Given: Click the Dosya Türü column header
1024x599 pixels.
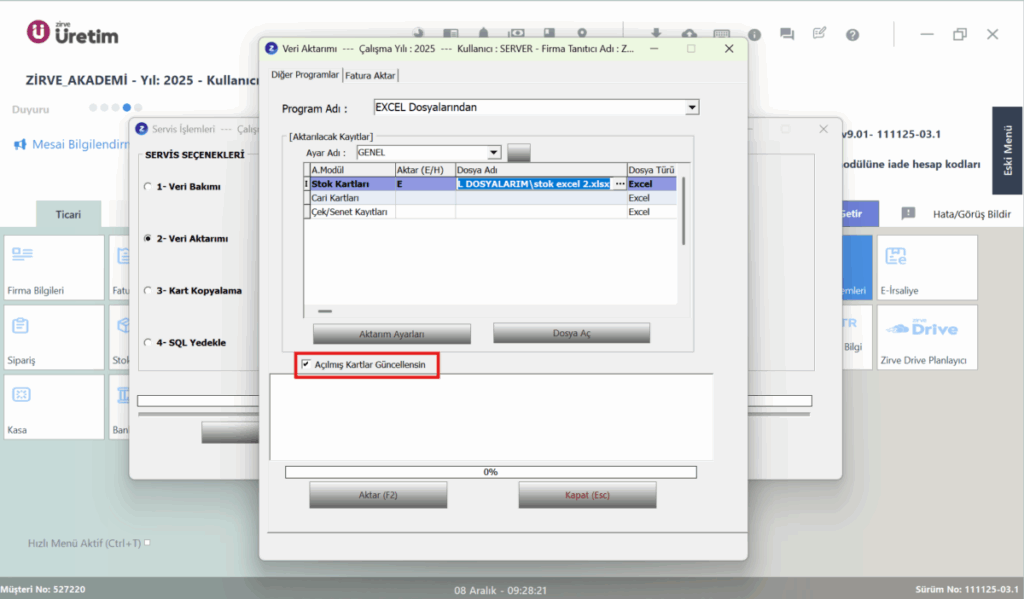Looking at the screenshot, I should pyautogui.click(x=651, y=170).
